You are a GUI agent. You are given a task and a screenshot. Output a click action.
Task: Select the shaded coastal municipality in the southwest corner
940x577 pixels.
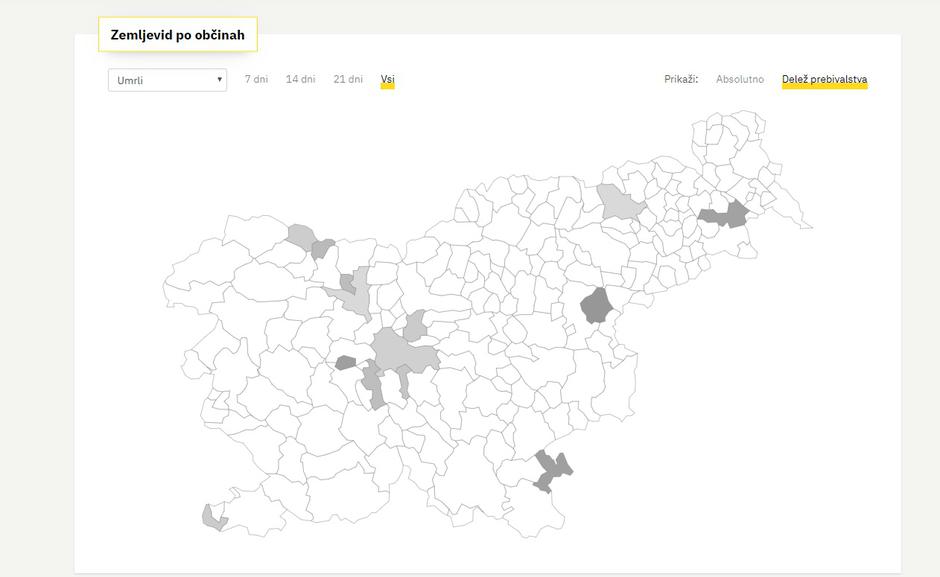click(207, 516)
